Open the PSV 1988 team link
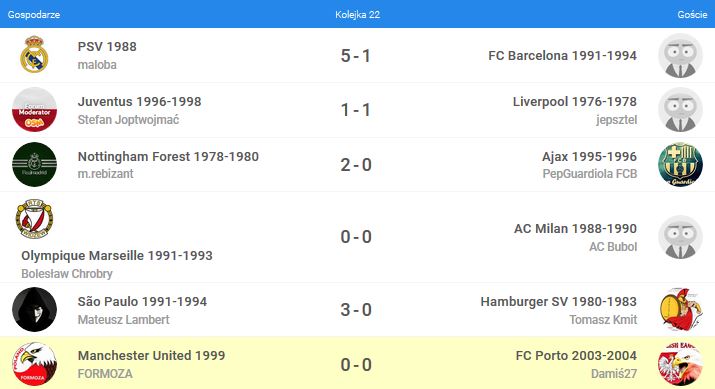The width and height of the screenshot is (715, 389). point(107,47)
